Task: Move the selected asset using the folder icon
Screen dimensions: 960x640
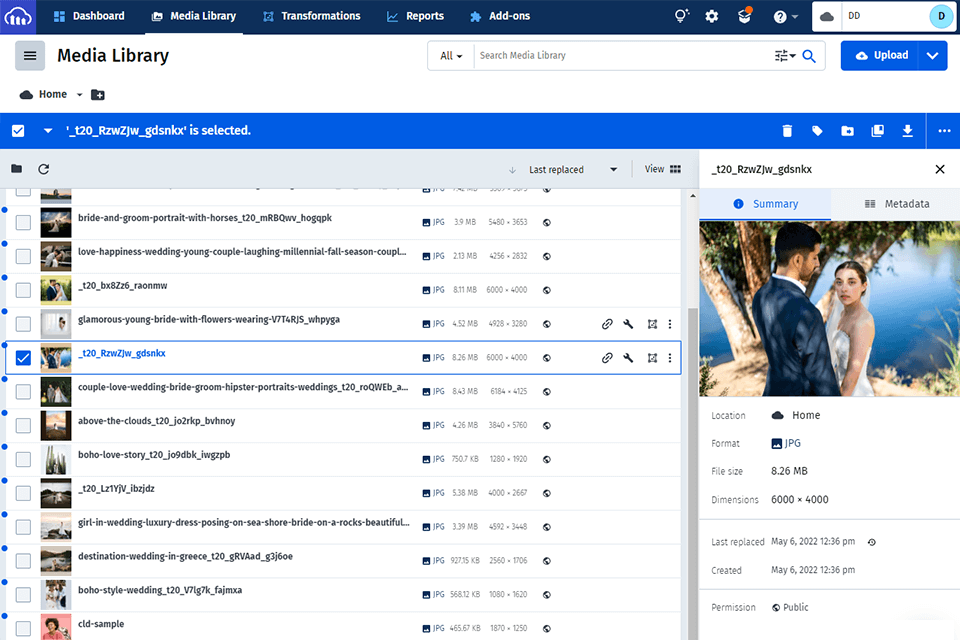Action: click(x=847, y=130)
